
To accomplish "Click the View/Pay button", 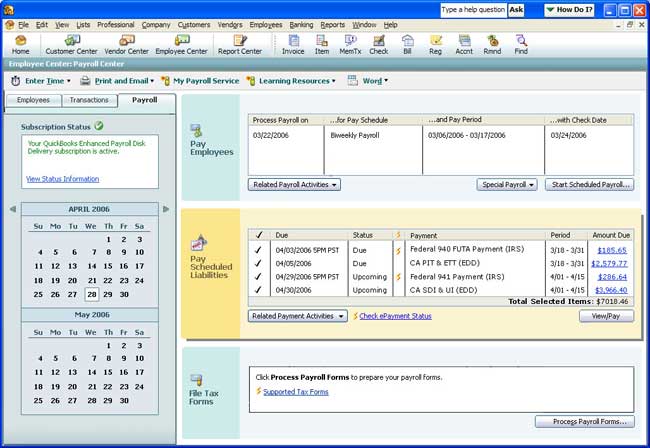I will pyautogui.click(x=606, y=316).
